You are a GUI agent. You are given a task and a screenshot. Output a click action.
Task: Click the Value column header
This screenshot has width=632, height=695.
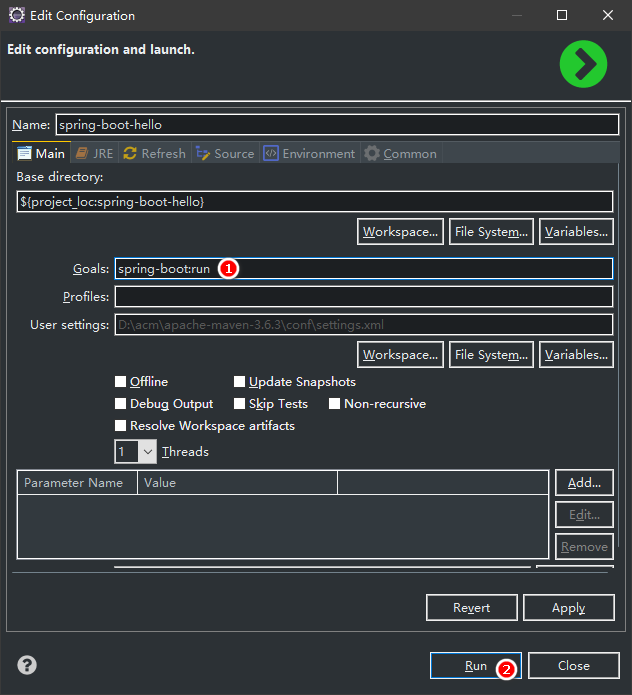[237, 483]
